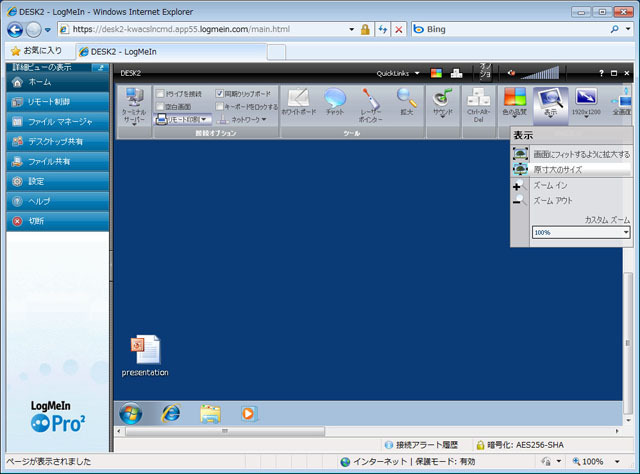Open the help question mark in DESK2 bar
This screenshot has height=474, width=640.
click(601, 73)
